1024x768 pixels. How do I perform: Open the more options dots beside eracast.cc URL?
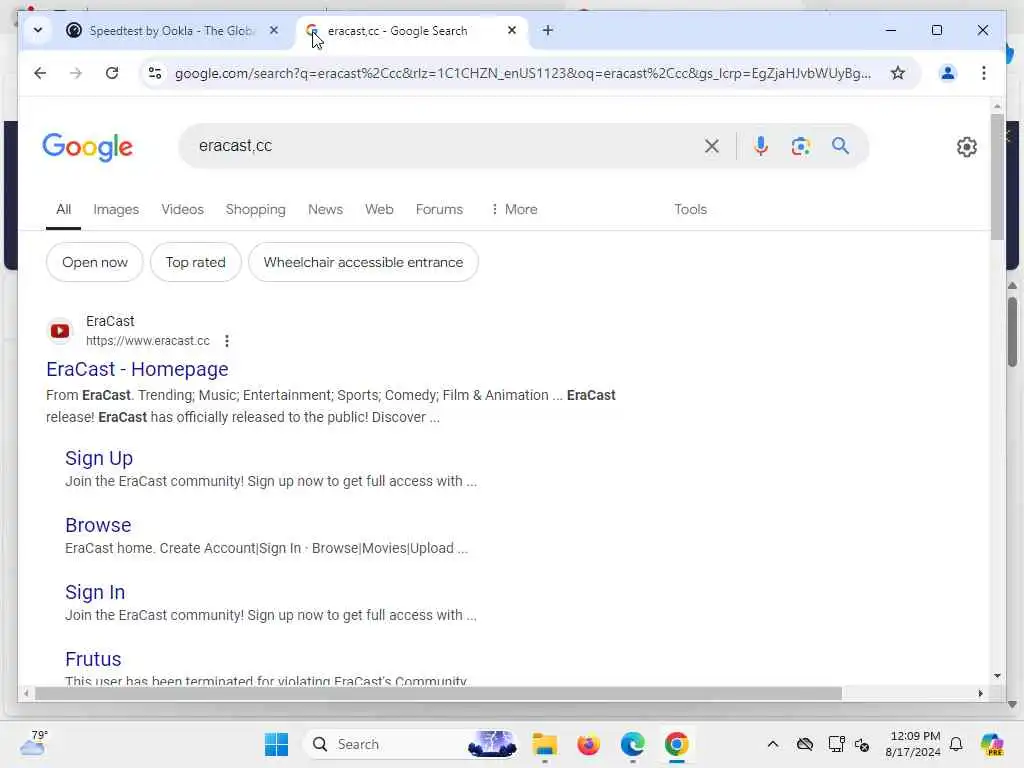[227, 341]
